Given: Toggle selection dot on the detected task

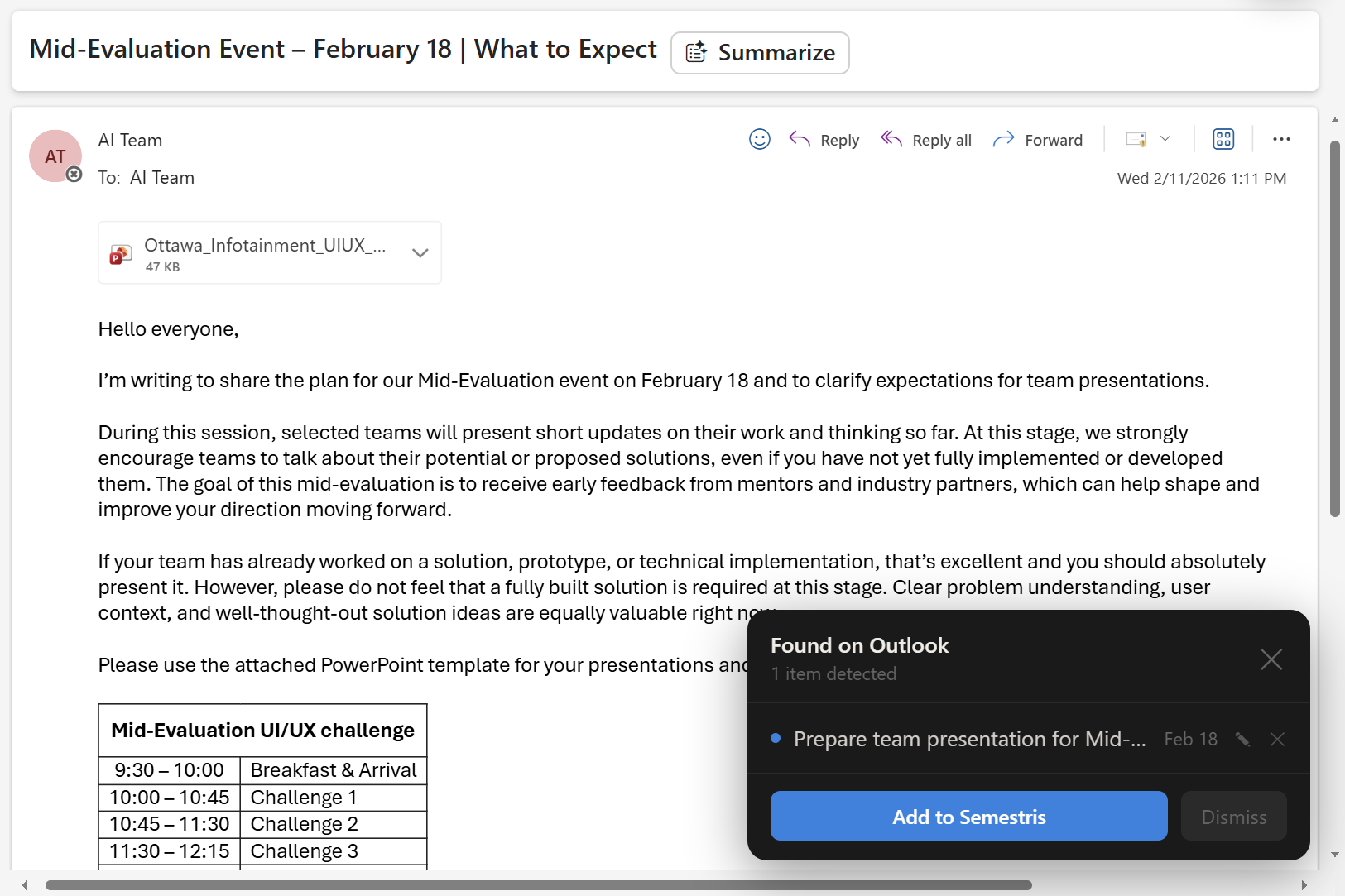Looking at the screenshot, I should 775,739.
